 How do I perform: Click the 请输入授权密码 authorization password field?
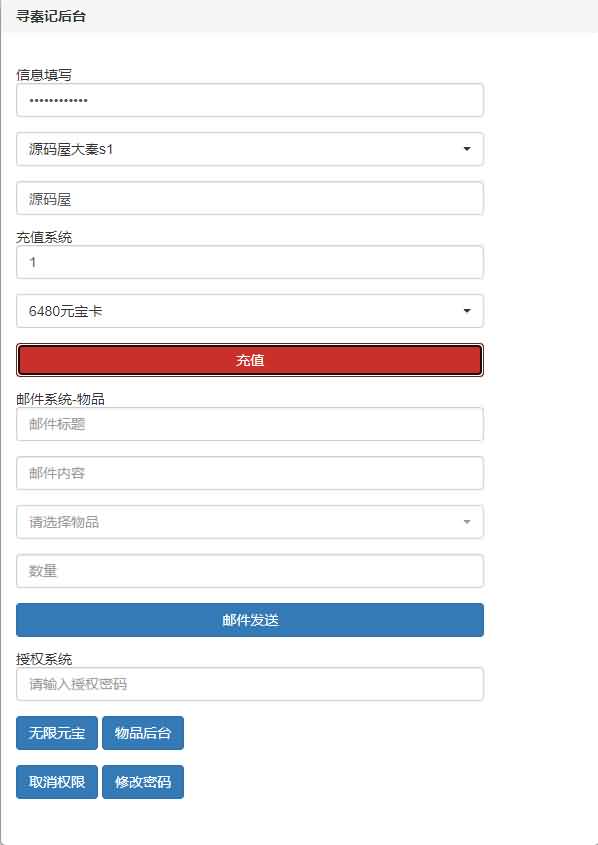(249, 684)
